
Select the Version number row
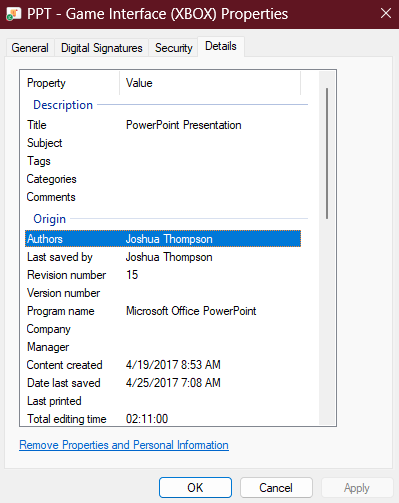tap(163, 293)
